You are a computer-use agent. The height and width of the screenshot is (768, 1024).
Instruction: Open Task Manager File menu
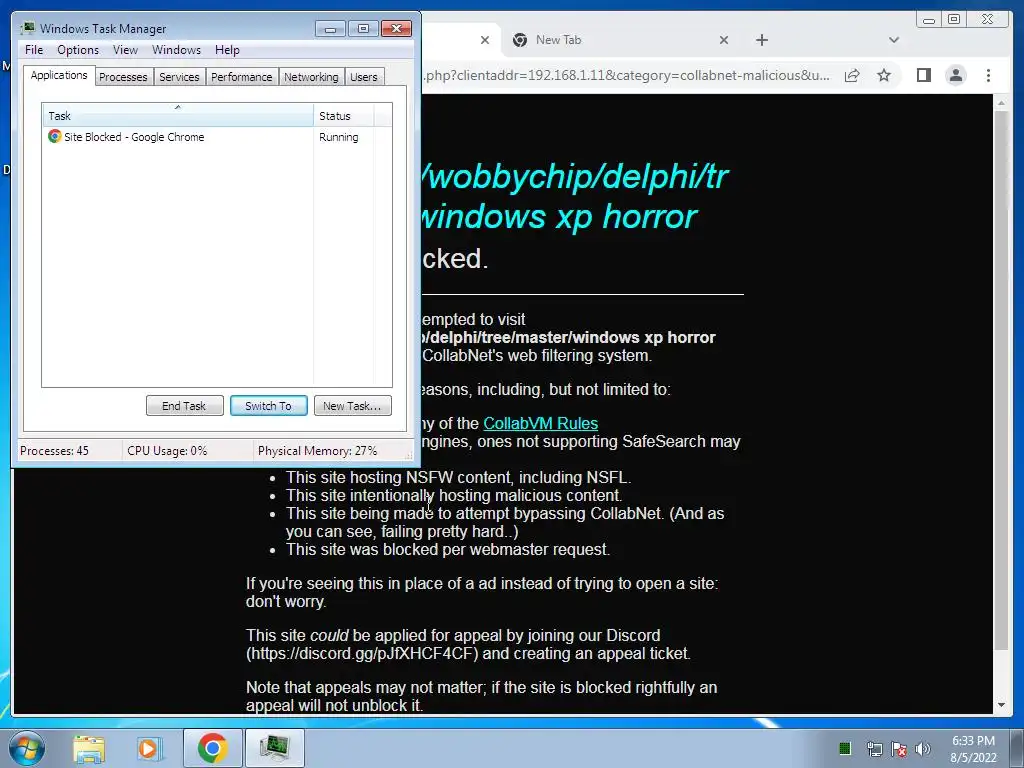(34, 50)
